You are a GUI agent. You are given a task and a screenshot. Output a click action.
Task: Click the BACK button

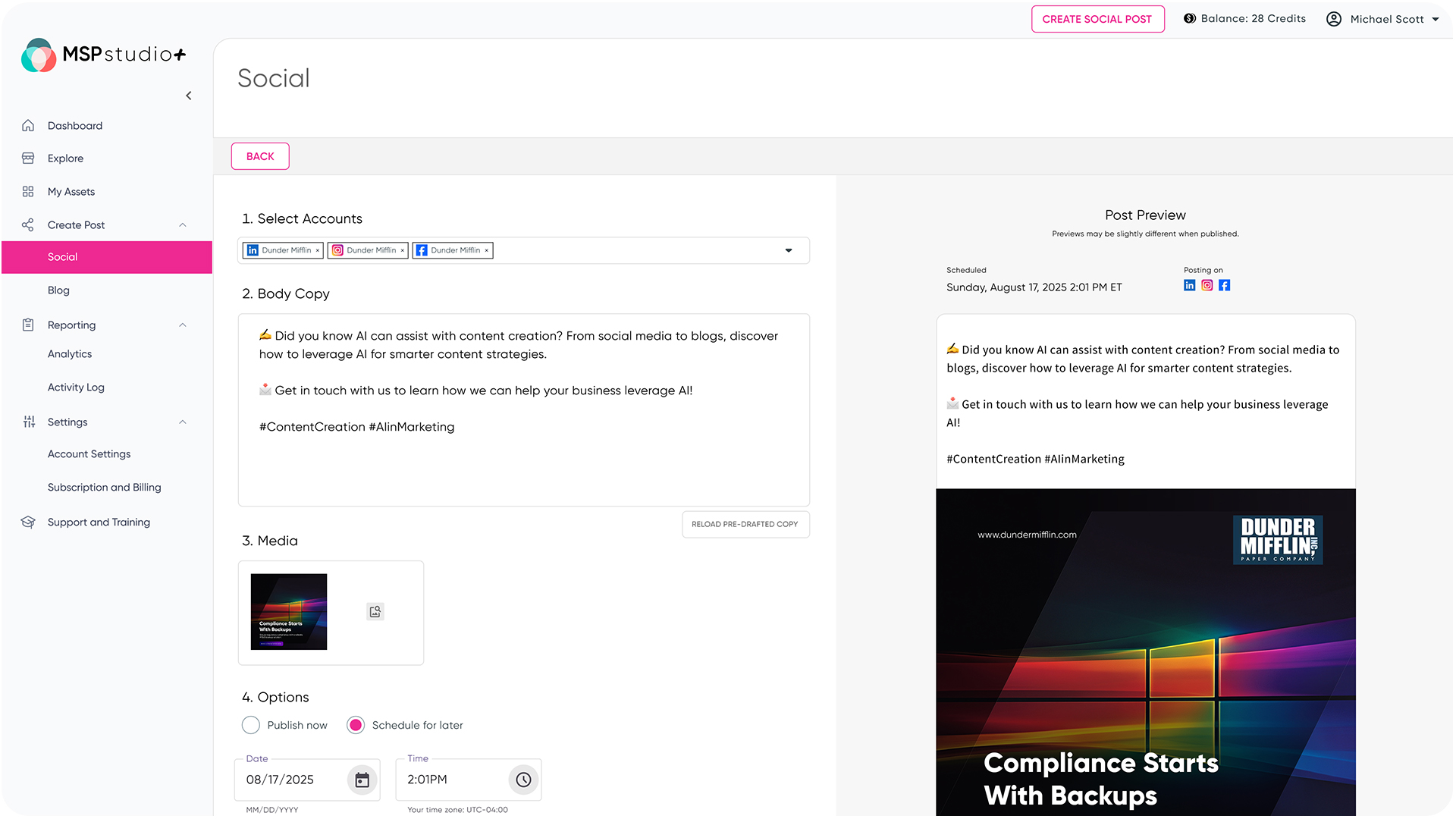(x=260, y=156)
